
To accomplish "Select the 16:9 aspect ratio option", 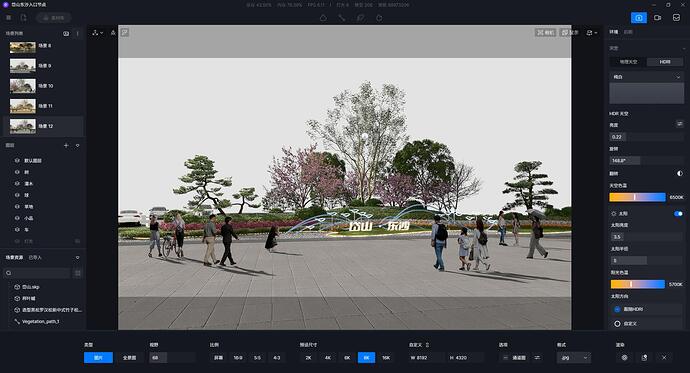I will pyautogui.click(x=238, y=358).
